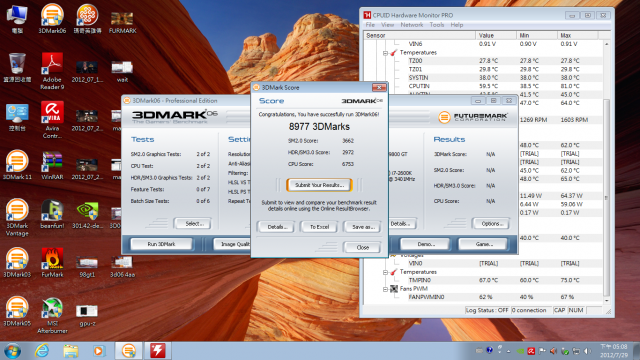This screenshot has width=640, height=360.
Task: Open Options under Results in 3DMark06
Action: tap(491, 224)
